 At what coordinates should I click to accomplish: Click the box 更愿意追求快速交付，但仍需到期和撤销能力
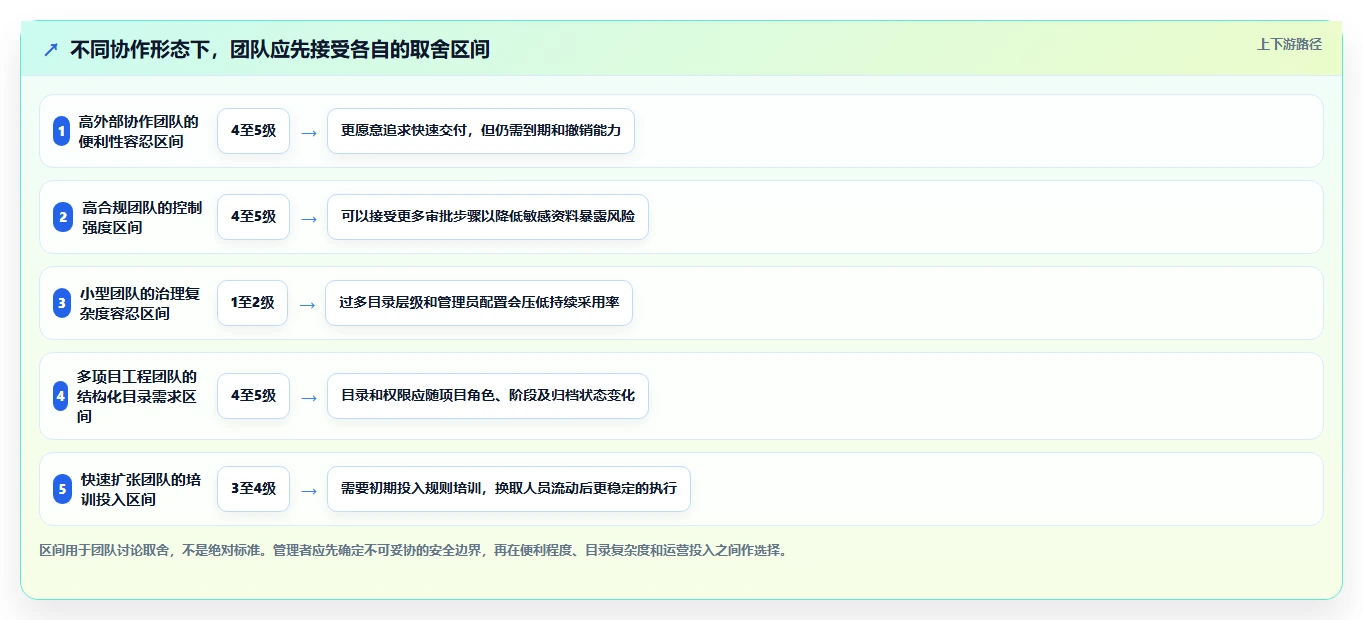481,131
